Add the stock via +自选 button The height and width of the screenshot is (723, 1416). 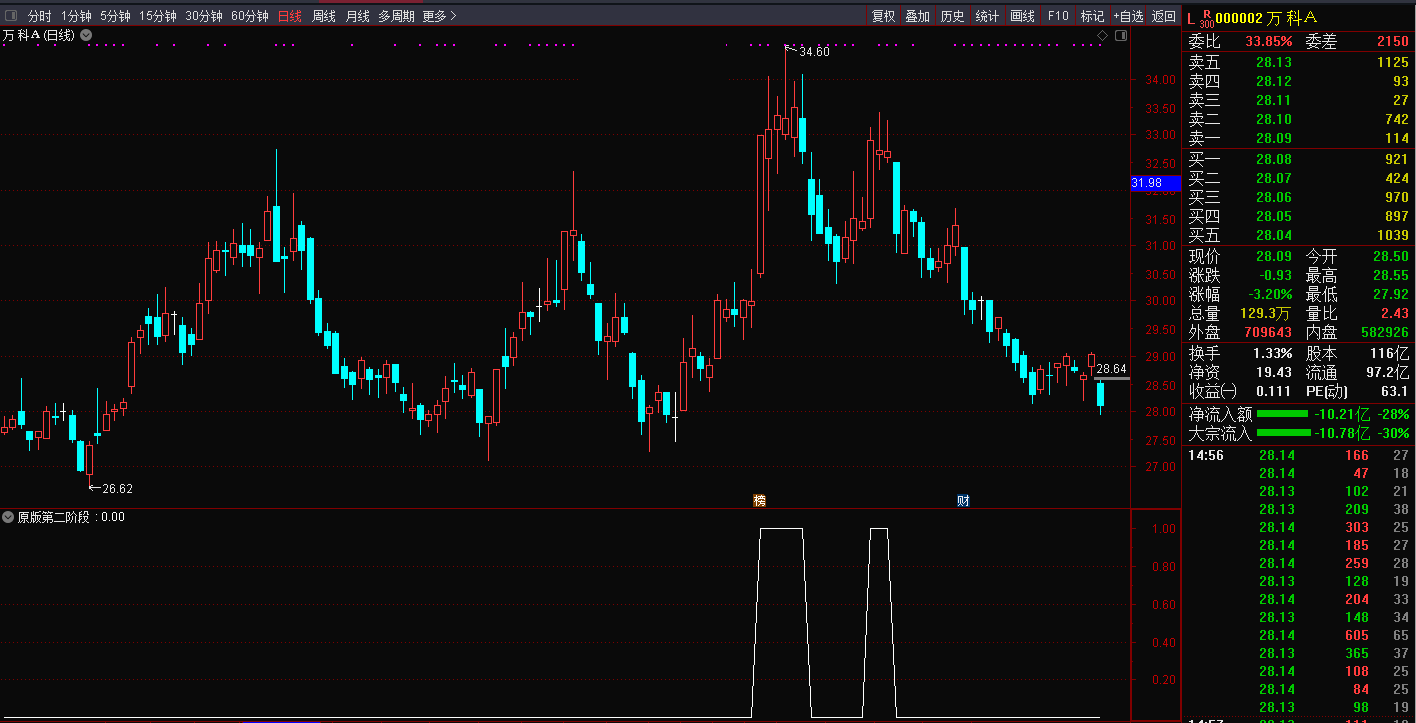click(1128, 16)
